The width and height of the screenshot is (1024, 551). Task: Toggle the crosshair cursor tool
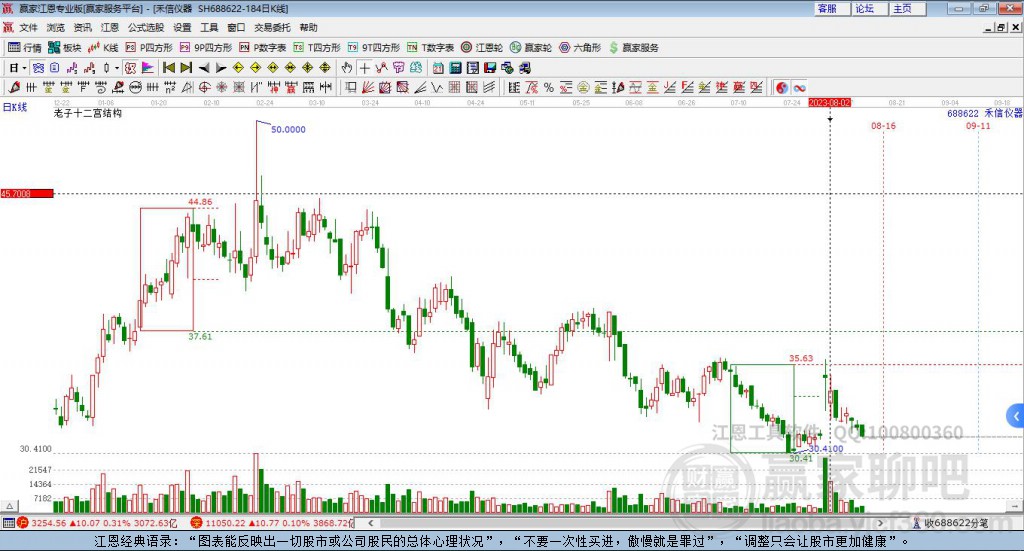[x=364, y=68]
